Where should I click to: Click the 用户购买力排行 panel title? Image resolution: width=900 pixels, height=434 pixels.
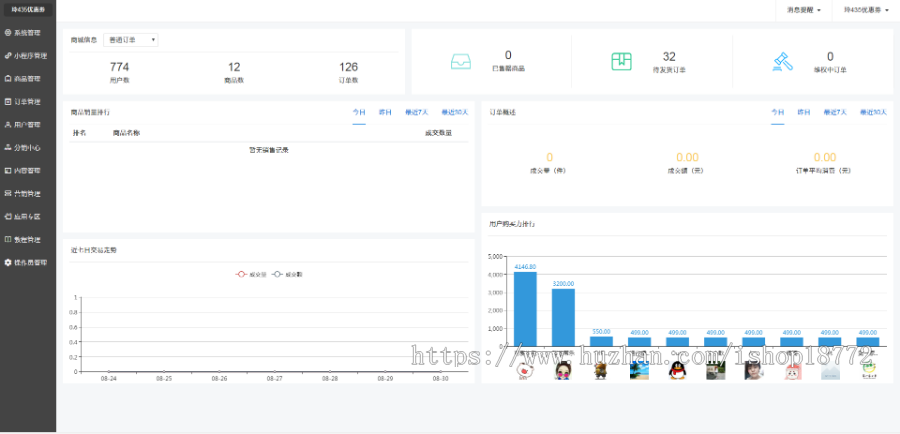click(x=512, y=224)
